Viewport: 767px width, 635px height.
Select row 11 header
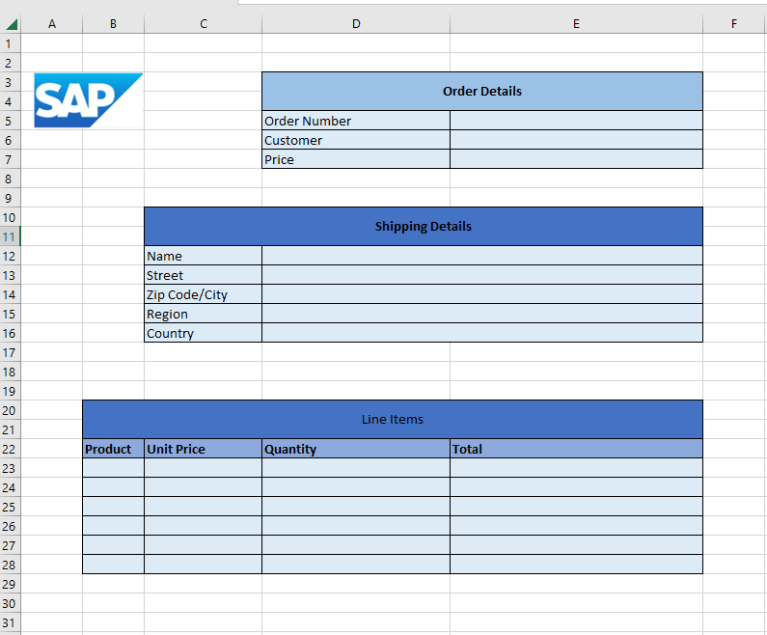(10, 237)
